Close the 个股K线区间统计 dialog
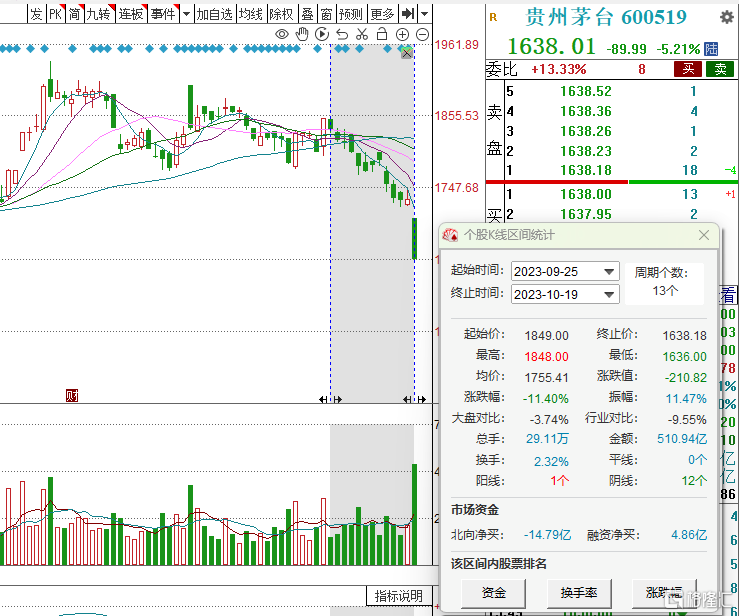The image size is (739, 616). [x=704, y=235]
